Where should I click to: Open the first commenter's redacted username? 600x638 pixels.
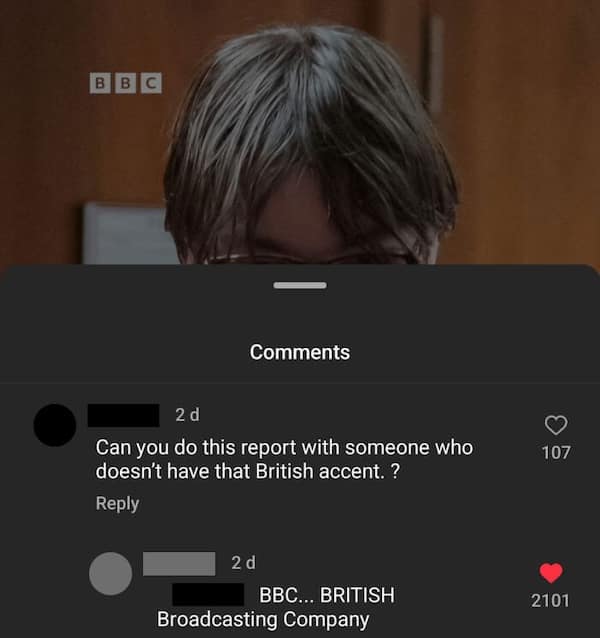[x=124, y=415]
